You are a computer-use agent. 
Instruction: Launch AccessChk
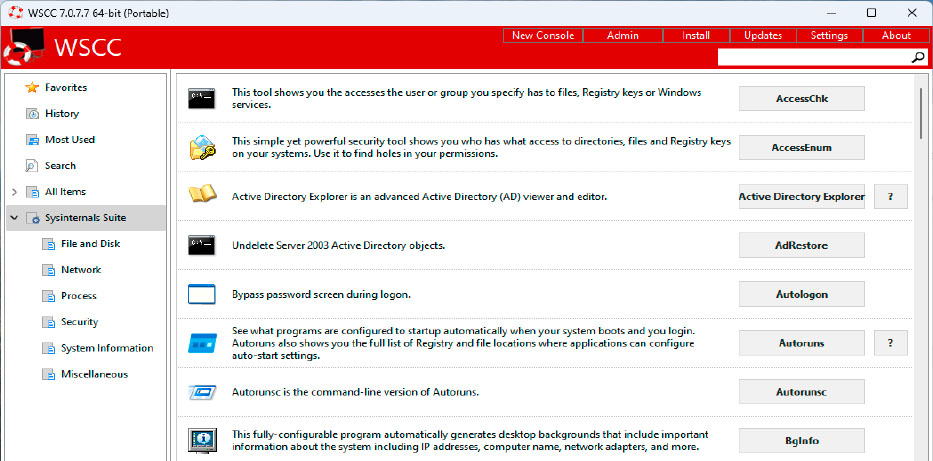point(801,99)
